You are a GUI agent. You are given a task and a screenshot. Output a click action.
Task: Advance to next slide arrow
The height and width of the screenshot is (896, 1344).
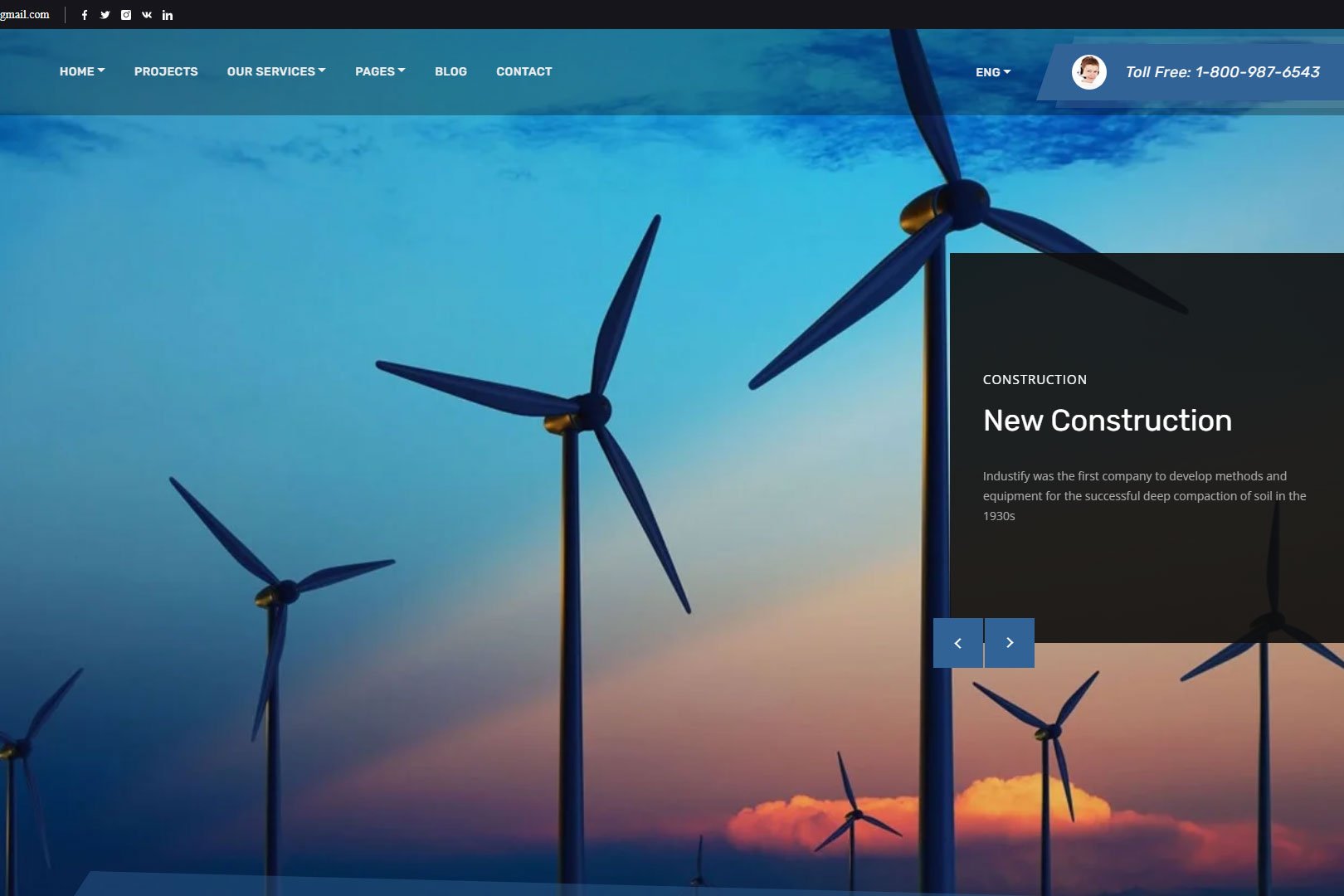tap(1010, 643)
